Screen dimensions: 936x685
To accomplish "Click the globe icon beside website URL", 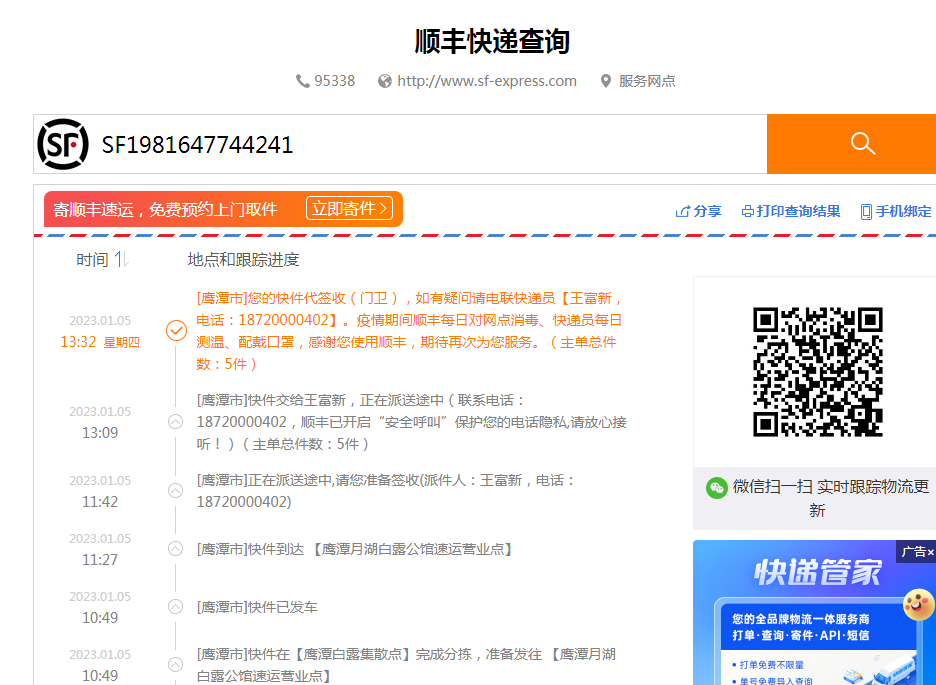I will pos(385,81).
